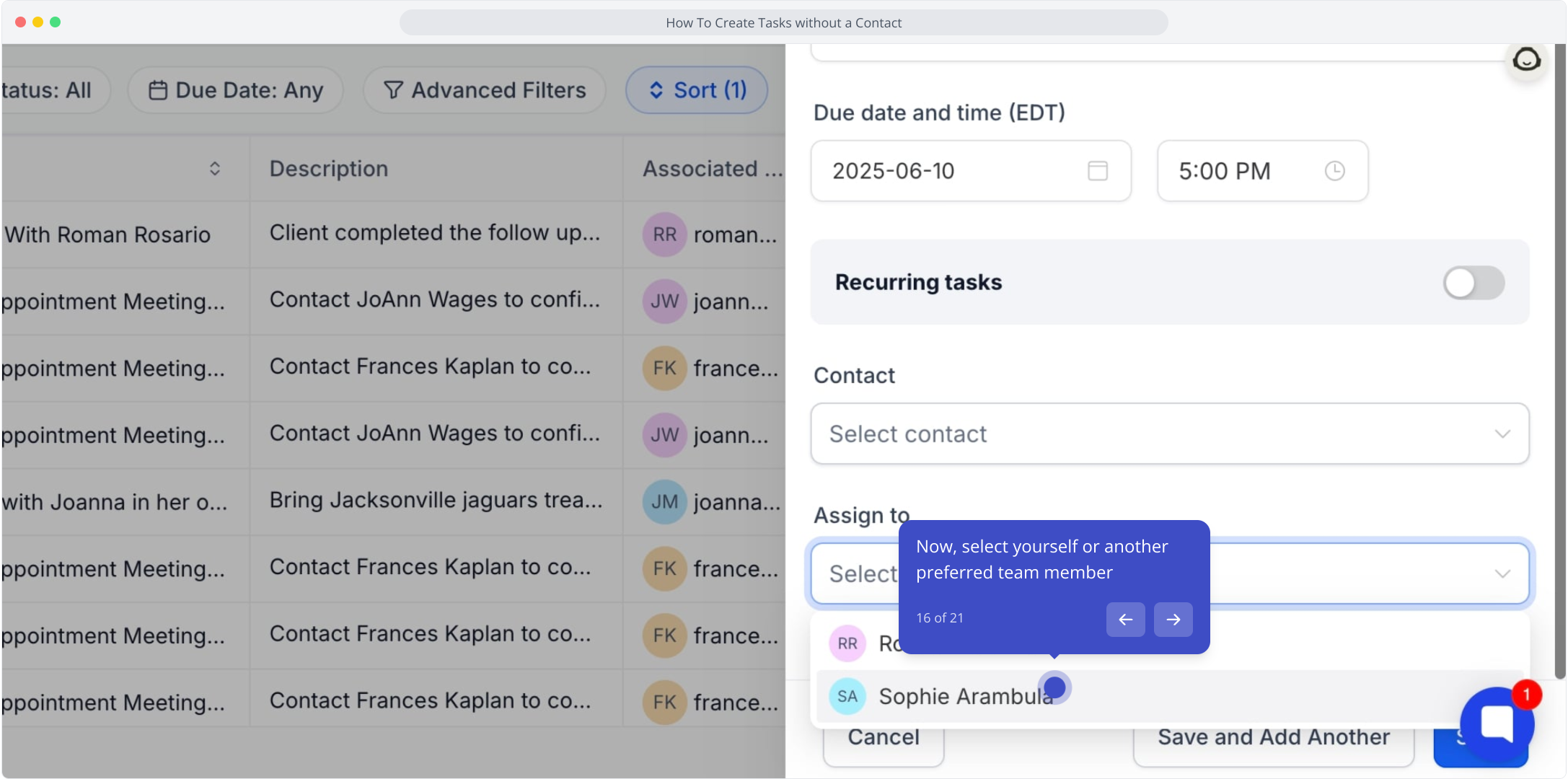This screenshot has width=1568, height=779.
Task: Expand the Select contact dropdown
Action: [1170, 433]
